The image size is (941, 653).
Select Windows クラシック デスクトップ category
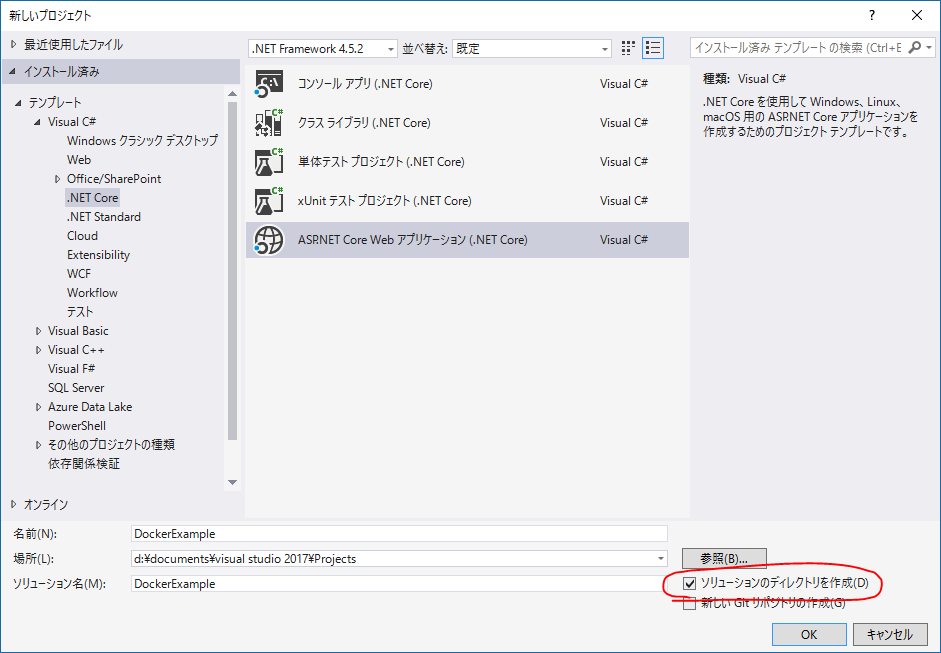point(142,140)
